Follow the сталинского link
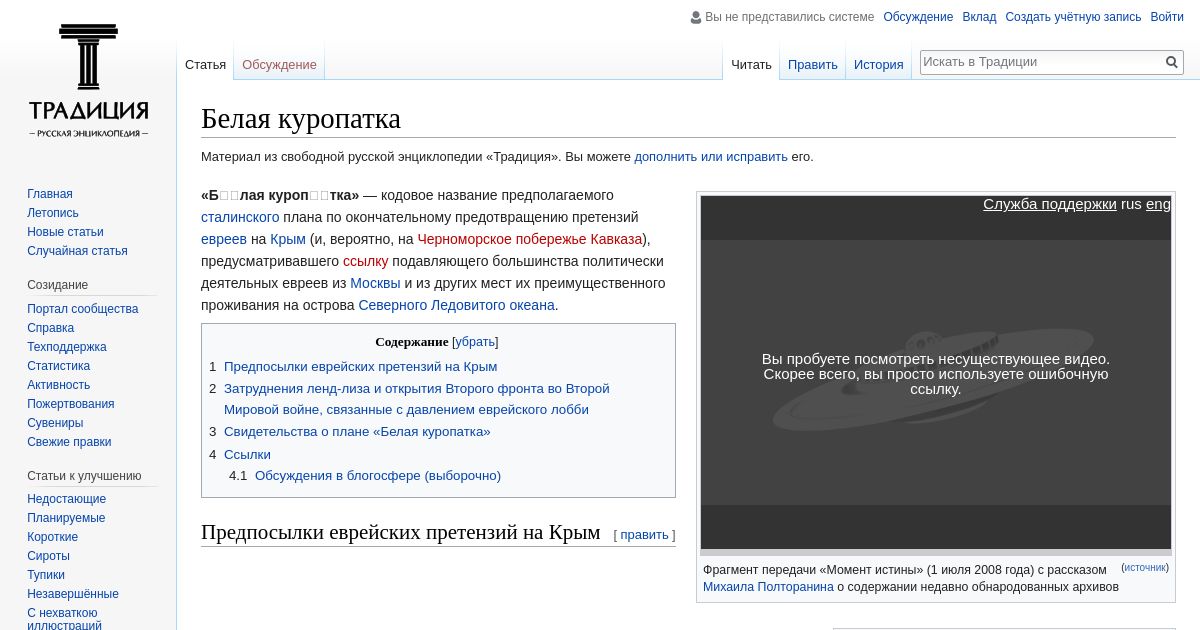 coord(240,217)
